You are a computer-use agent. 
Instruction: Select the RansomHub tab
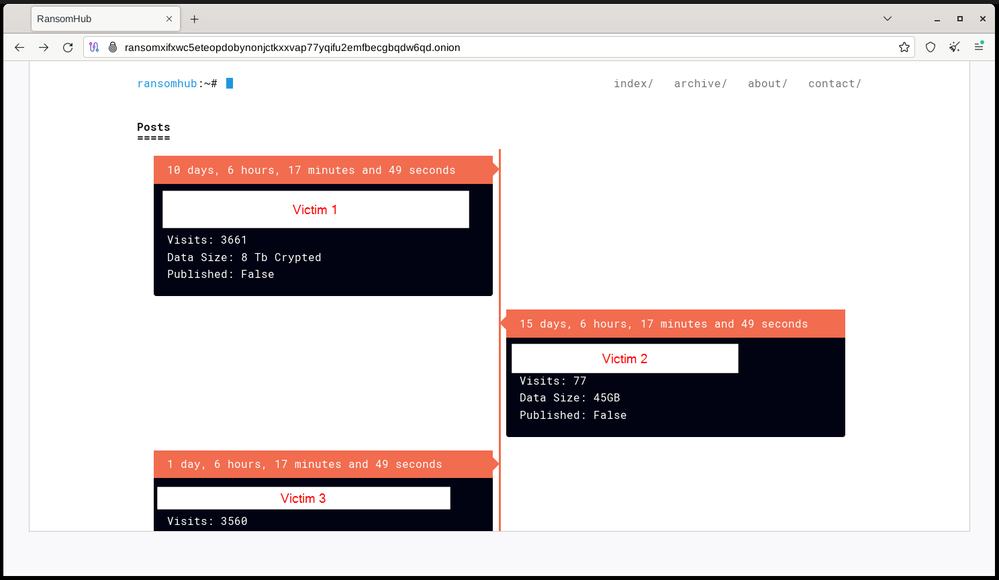point(106,19)
